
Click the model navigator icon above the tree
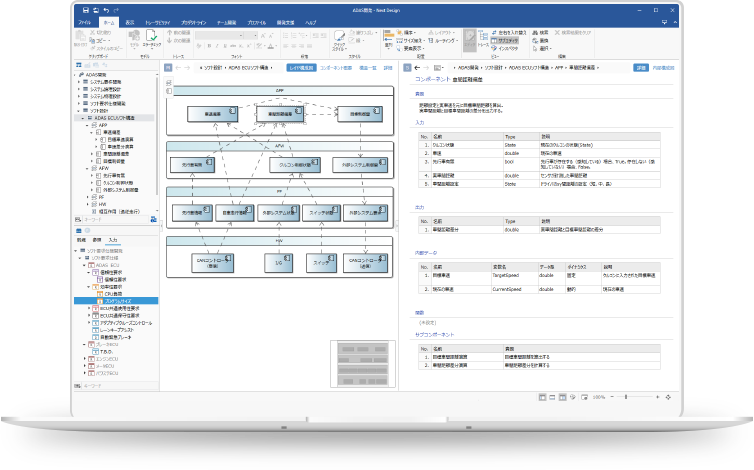point(78,65)
